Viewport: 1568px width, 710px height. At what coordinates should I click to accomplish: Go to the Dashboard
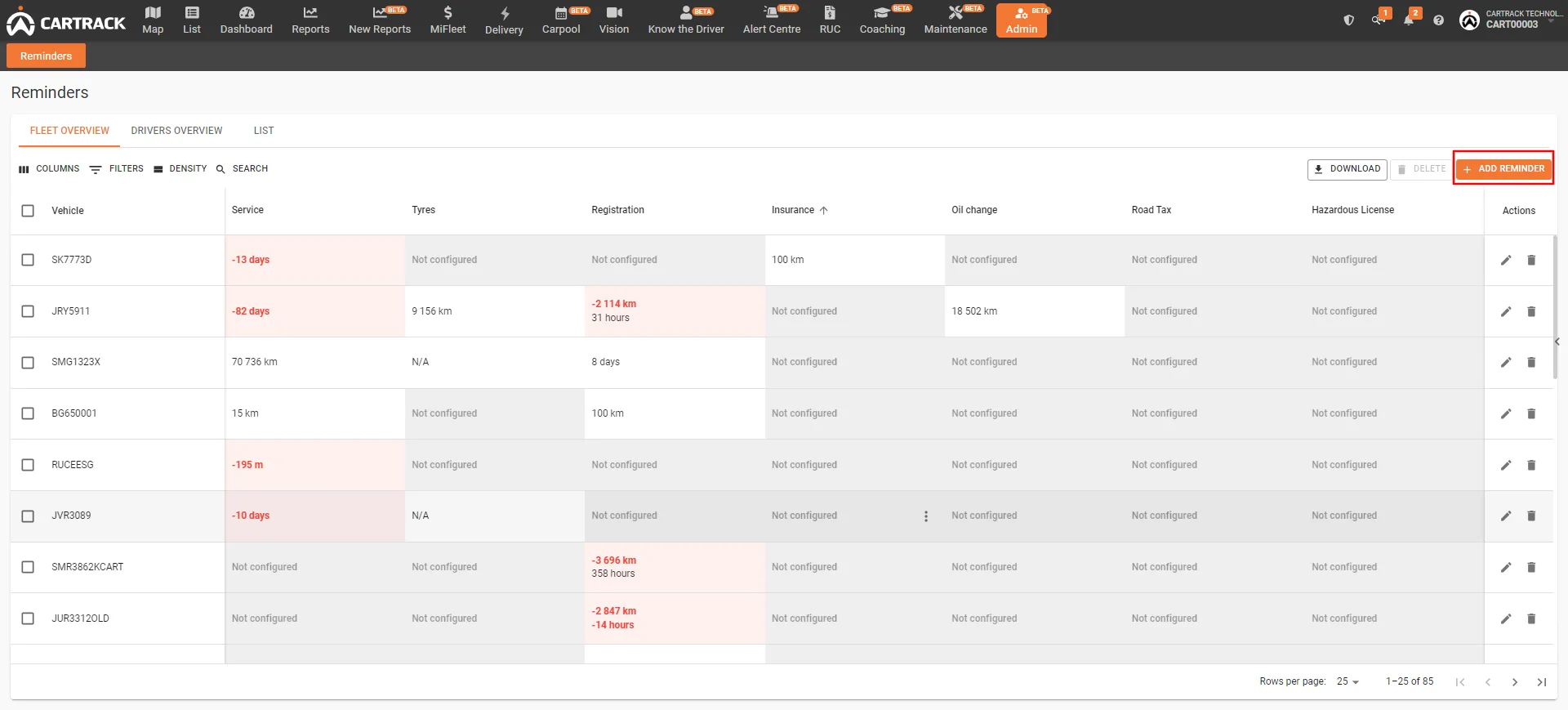(x=246, y=20)
